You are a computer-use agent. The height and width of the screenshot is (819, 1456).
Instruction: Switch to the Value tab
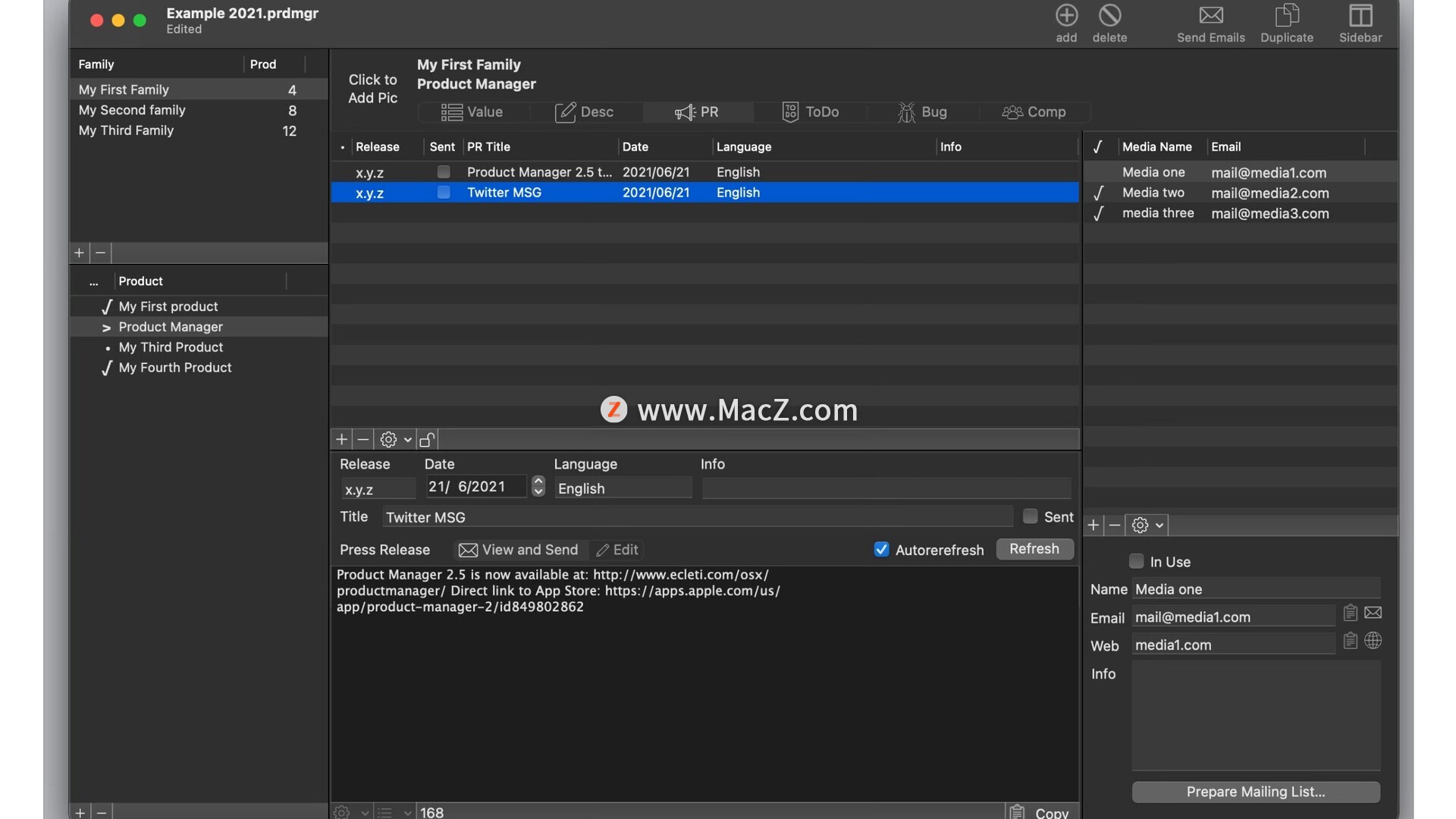pyautogui.click(x=472, y=112)
